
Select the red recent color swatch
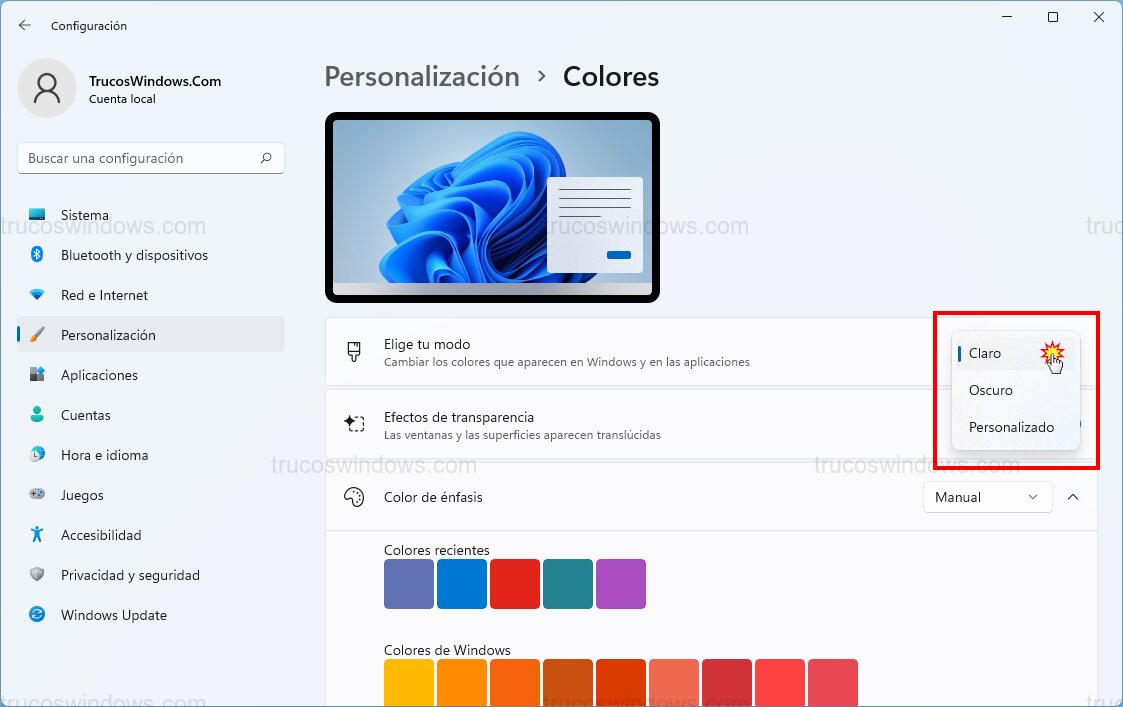coord(514,584)
